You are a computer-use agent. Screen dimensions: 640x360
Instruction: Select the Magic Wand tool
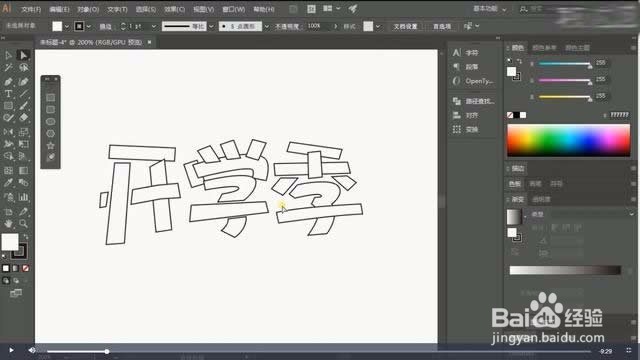coord(8,68)
